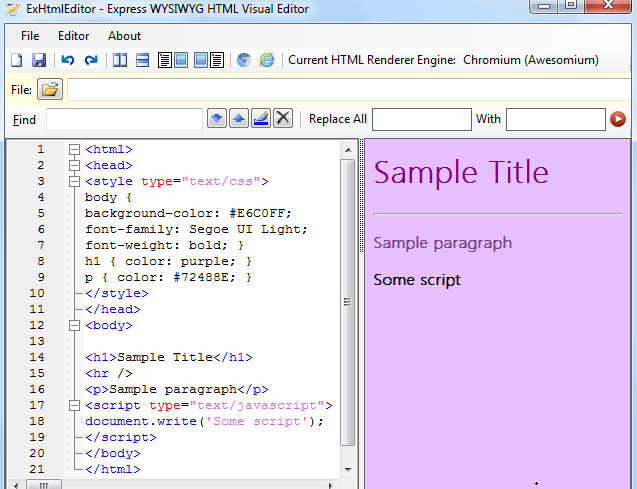Select the Chromium renderer engine icon
The image size is (637, 489).
click(x=244, y=61)
